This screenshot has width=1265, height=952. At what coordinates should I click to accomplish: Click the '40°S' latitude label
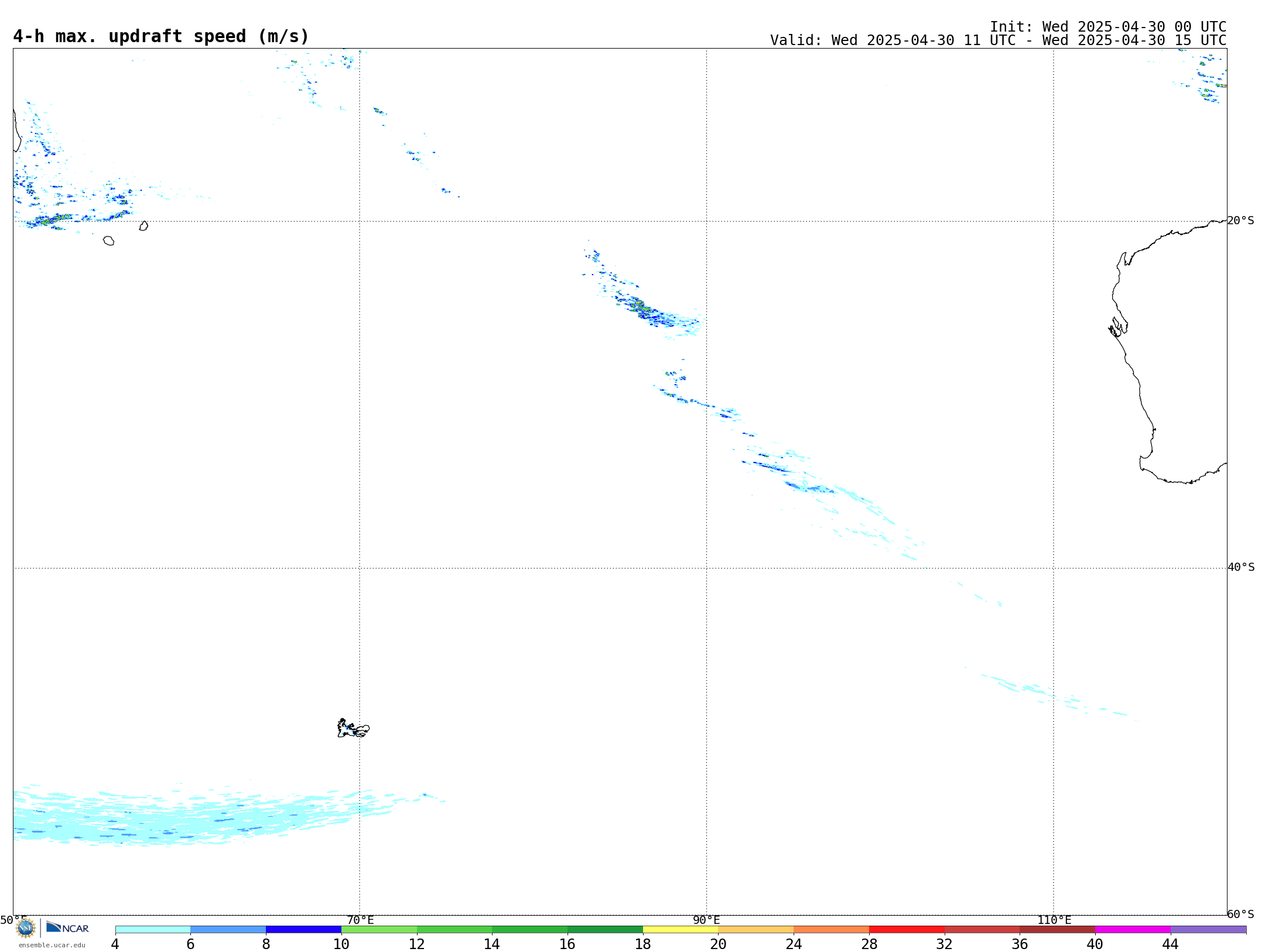point(1241,567)
